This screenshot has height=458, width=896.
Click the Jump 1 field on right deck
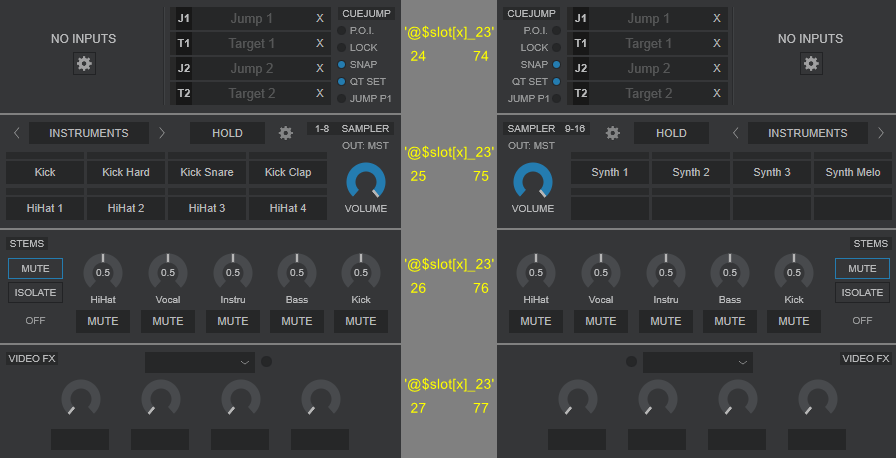click(x=645, y=19)
